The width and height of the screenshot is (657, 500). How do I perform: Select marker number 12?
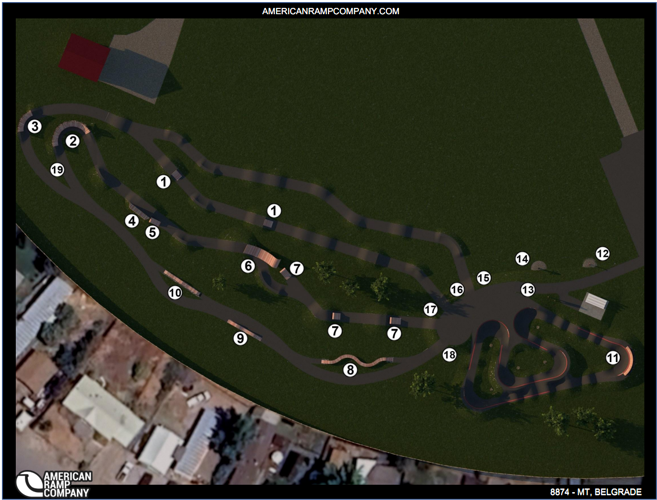click(x=602, y=254)
